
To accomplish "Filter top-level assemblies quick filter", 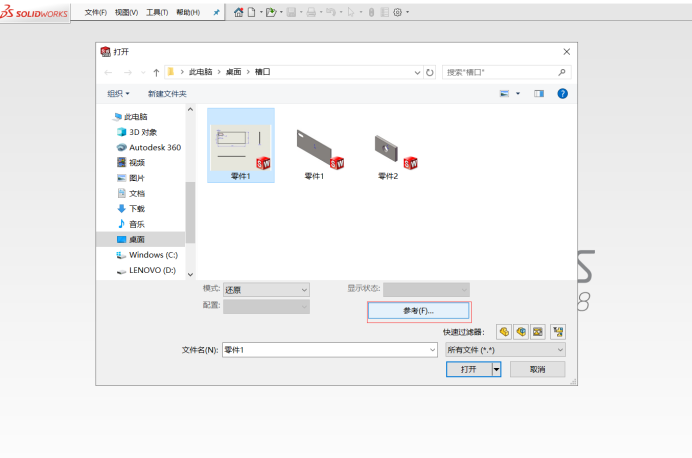I will point(558,332).
